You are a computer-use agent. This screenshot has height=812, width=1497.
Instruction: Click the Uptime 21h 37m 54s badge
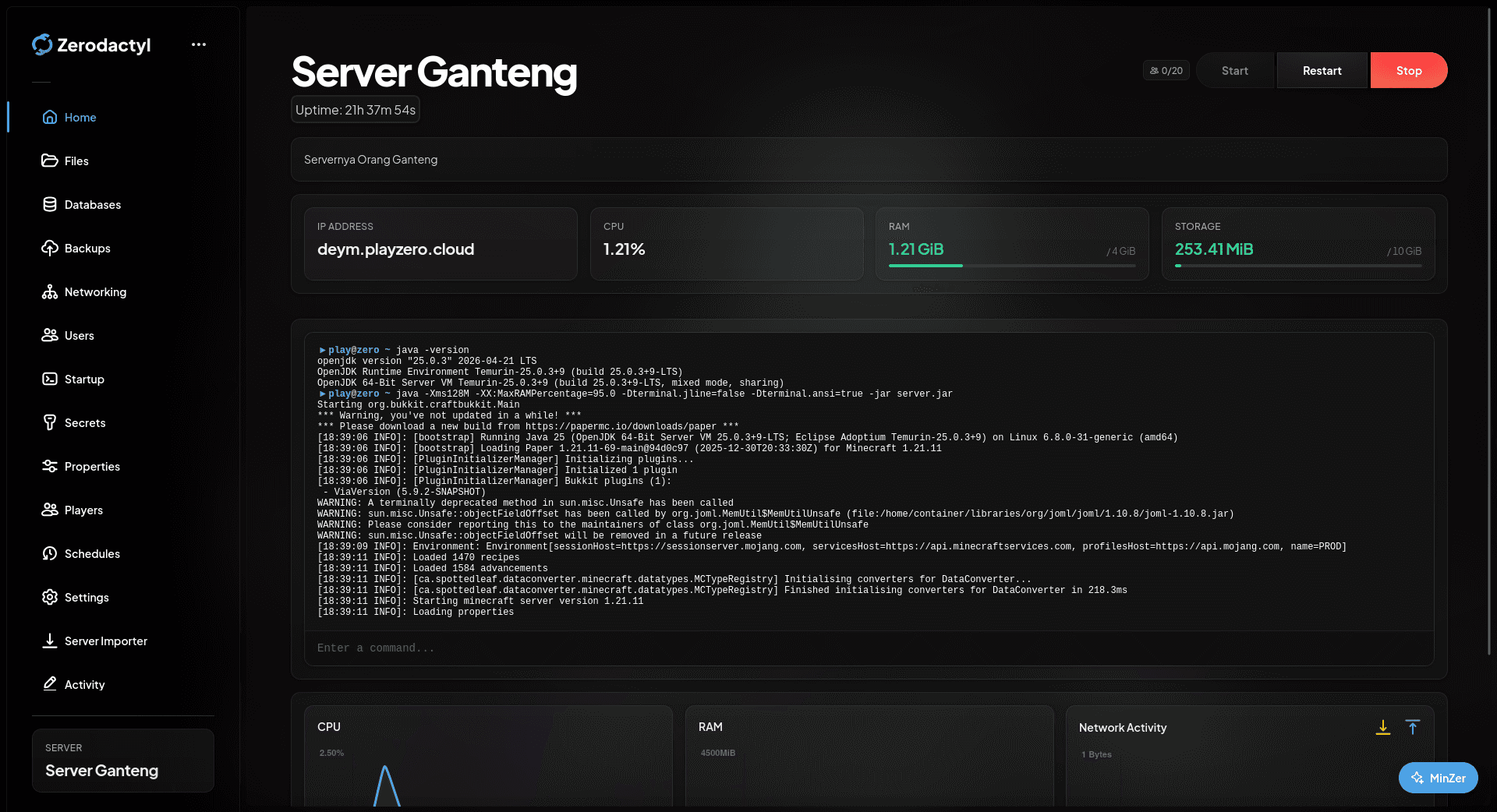point(356,110)
